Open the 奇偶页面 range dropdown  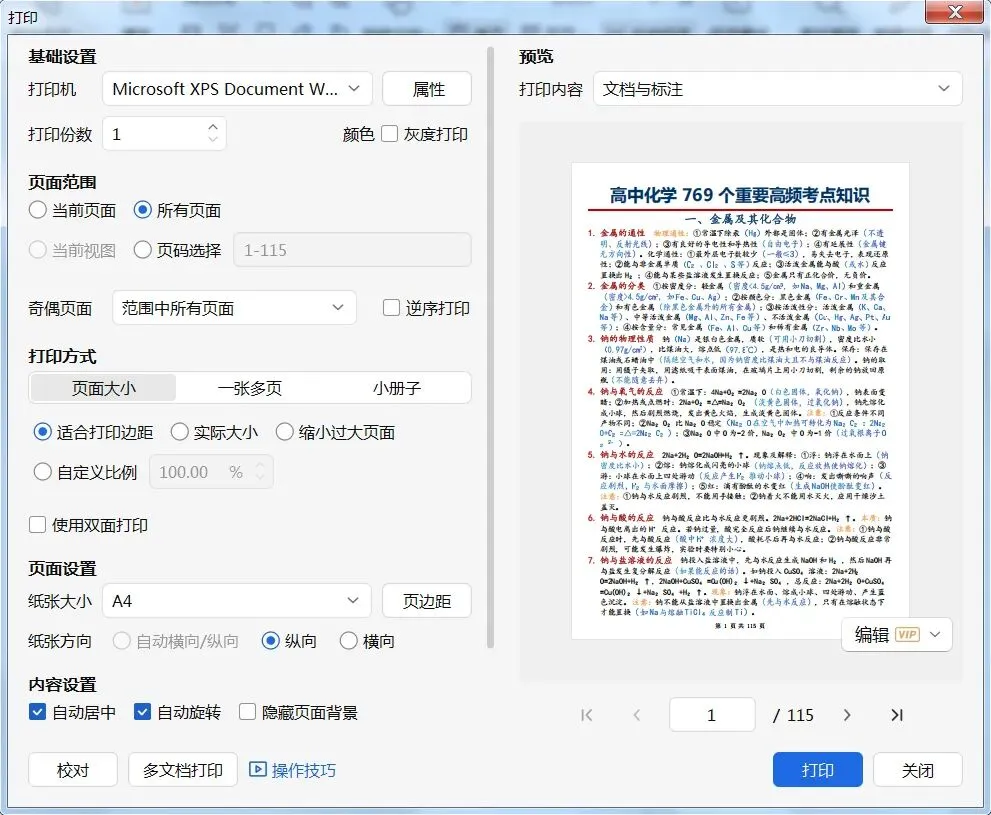click(234, 308)
